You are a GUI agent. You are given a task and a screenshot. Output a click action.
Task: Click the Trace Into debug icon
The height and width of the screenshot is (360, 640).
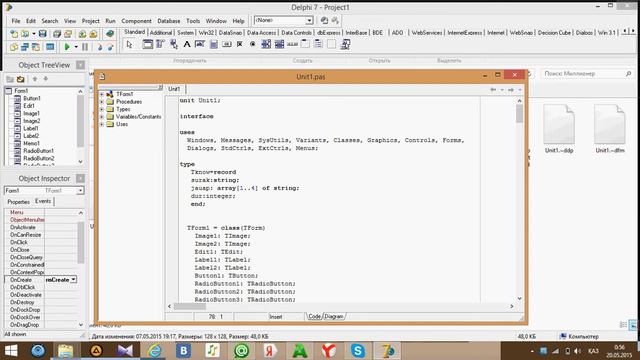click(100, 47)
